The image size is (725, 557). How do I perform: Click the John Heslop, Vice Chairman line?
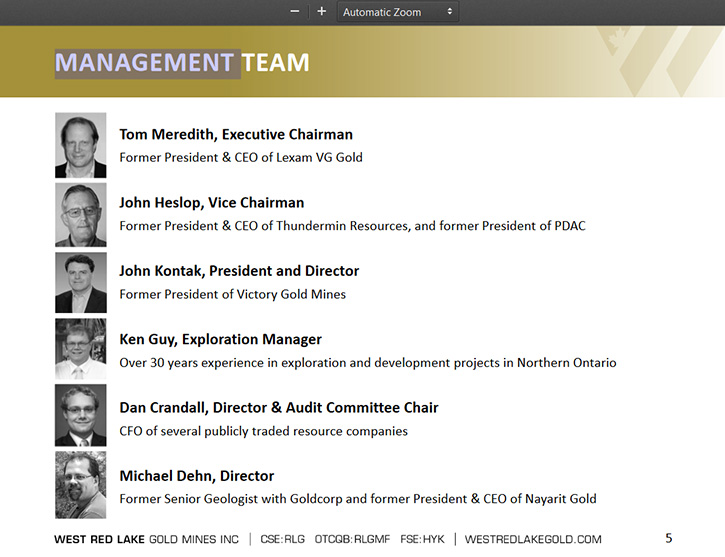[x=212, y=203]
